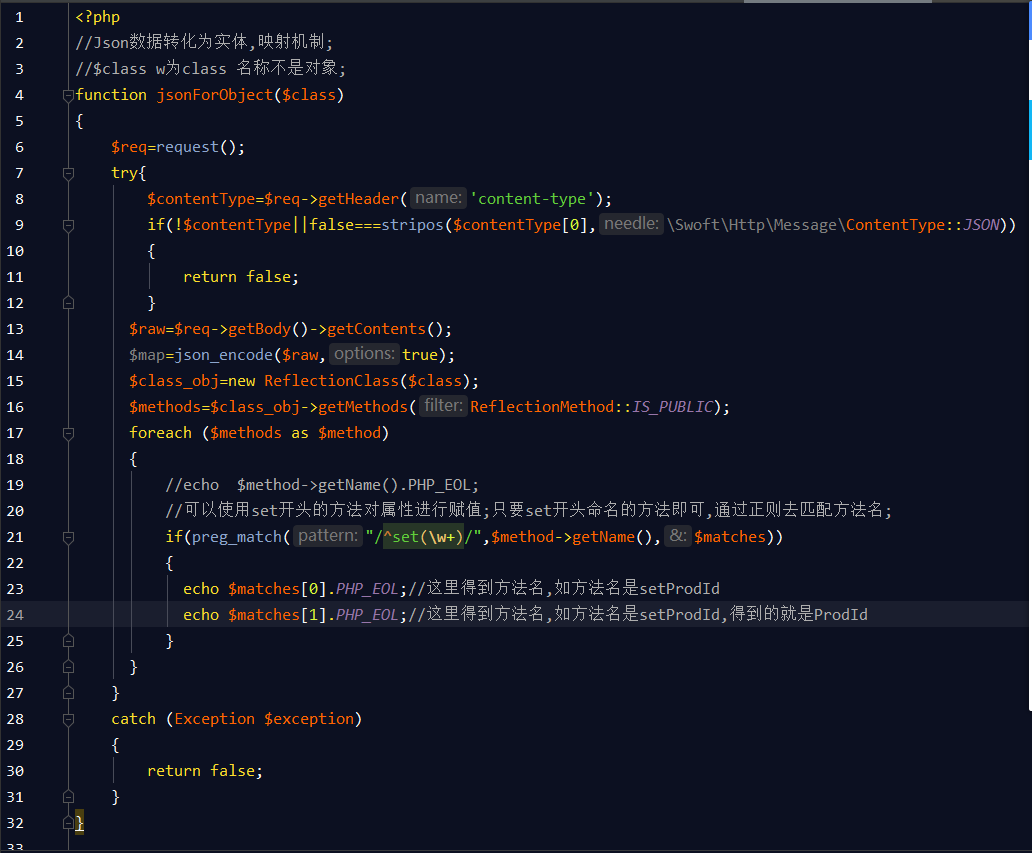Click the 'name:' parameter hint in getHeader
1032x853 pixels.
point(438,198)
